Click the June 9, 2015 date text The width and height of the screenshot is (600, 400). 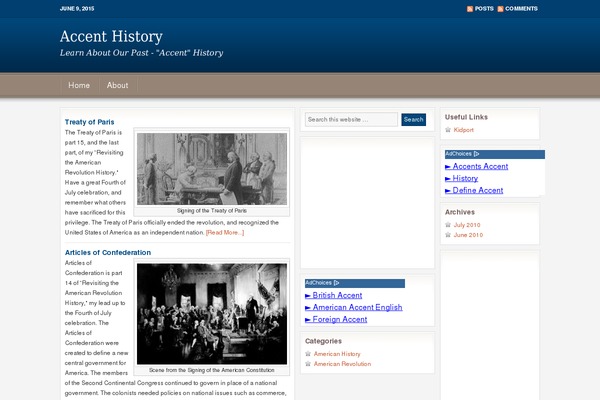click(77, 8)
